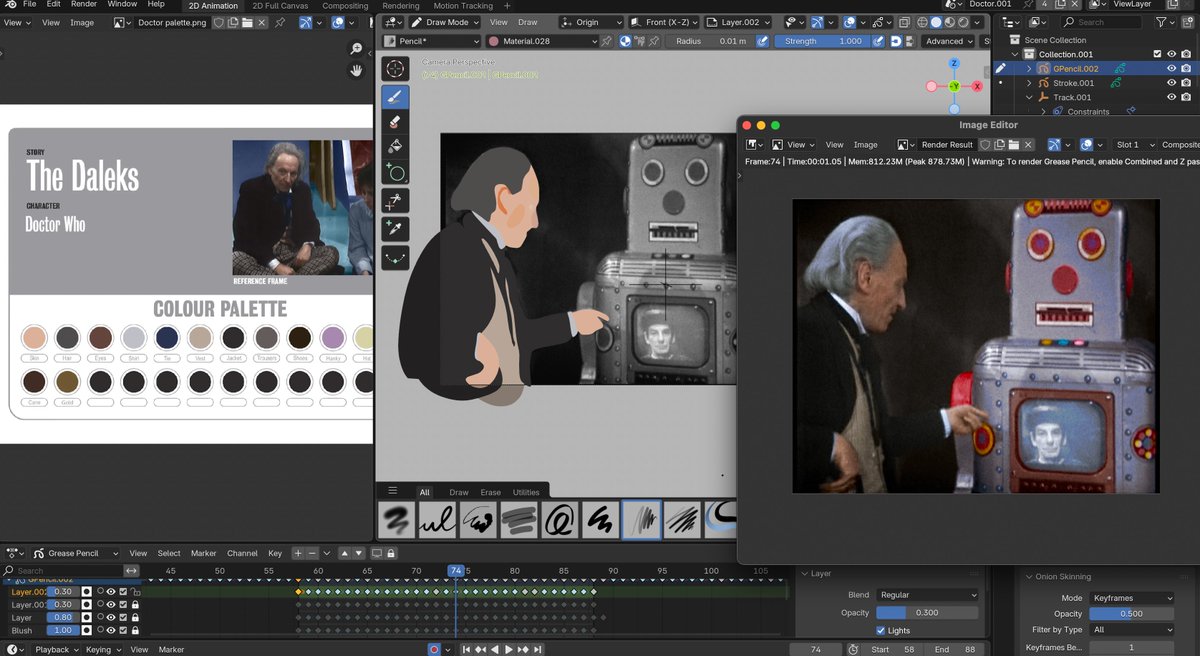Select the Cursor tool in viewport toolbar
The width and height of the screenshot is (1200, 656).
click(x=396, y=69)
